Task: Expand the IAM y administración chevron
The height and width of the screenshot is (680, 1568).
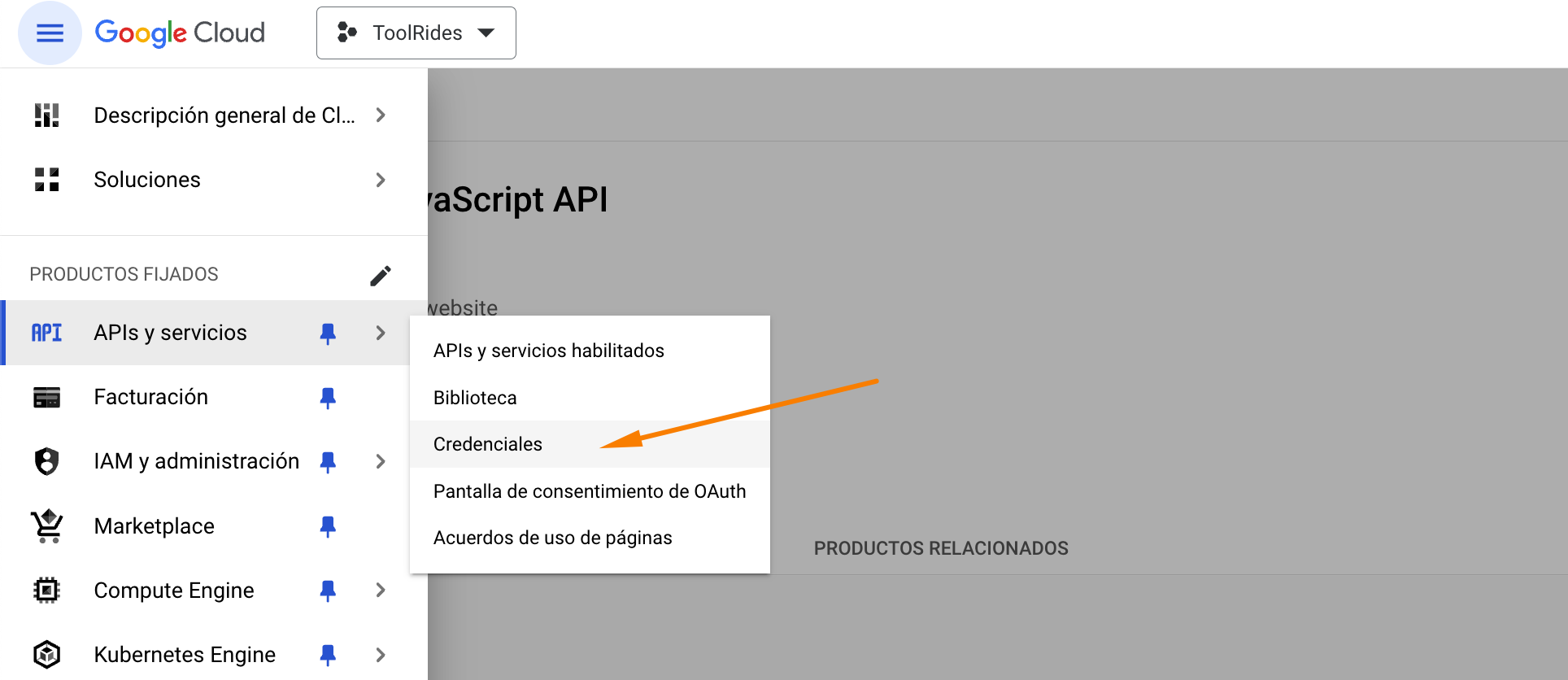Action: (381, 461)
